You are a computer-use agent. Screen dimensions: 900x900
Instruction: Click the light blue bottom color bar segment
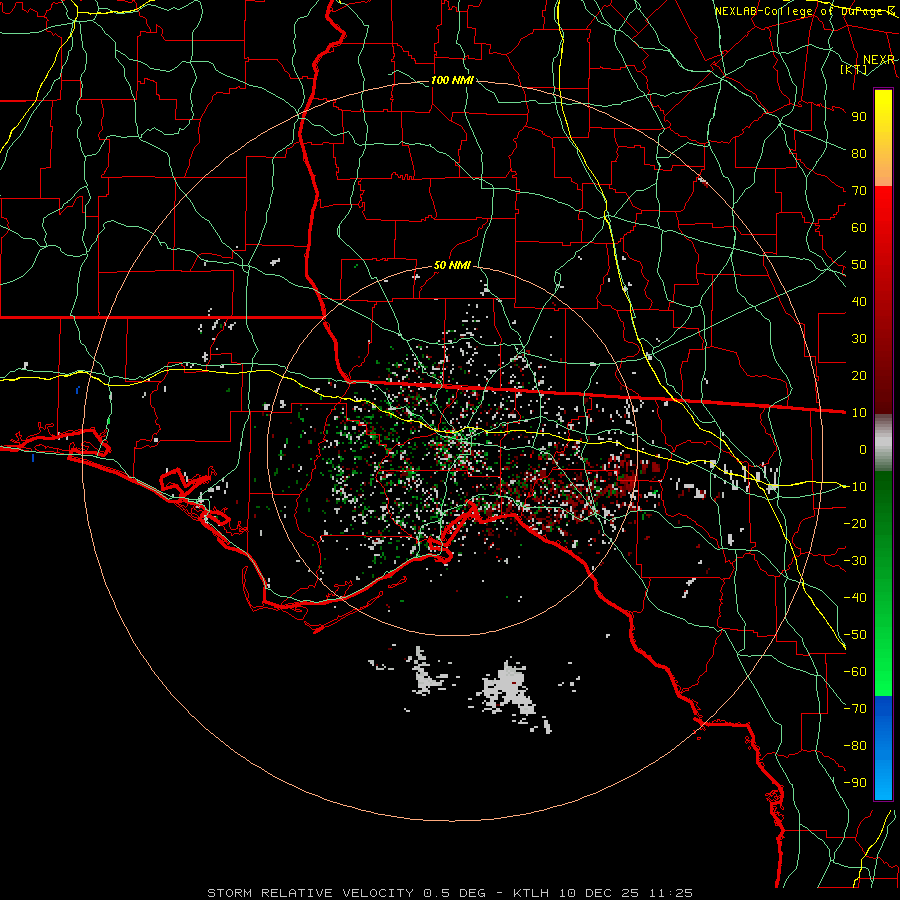(x=883, y=781)
